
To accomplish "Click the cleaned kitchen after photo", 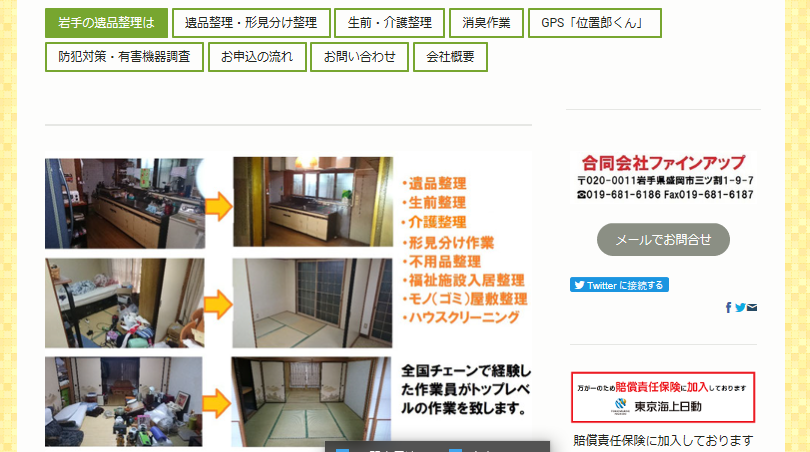I will coord(313,202).
